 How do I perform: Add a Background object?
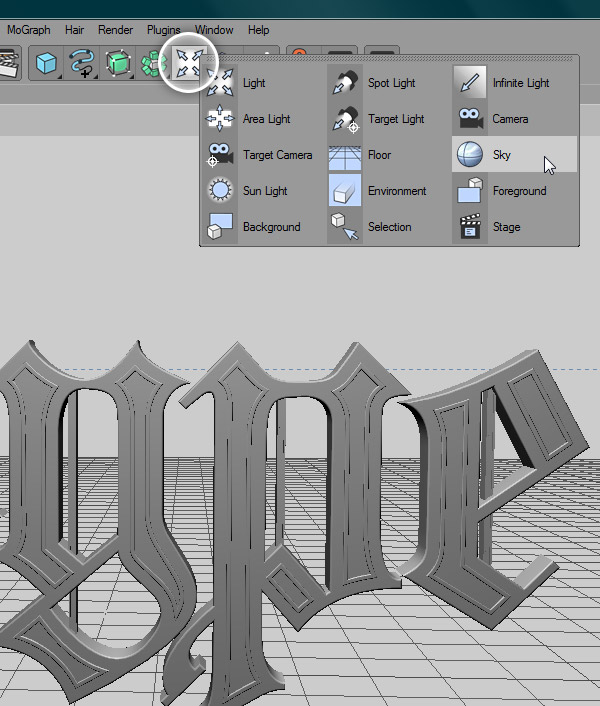click(x=263, y=226)
